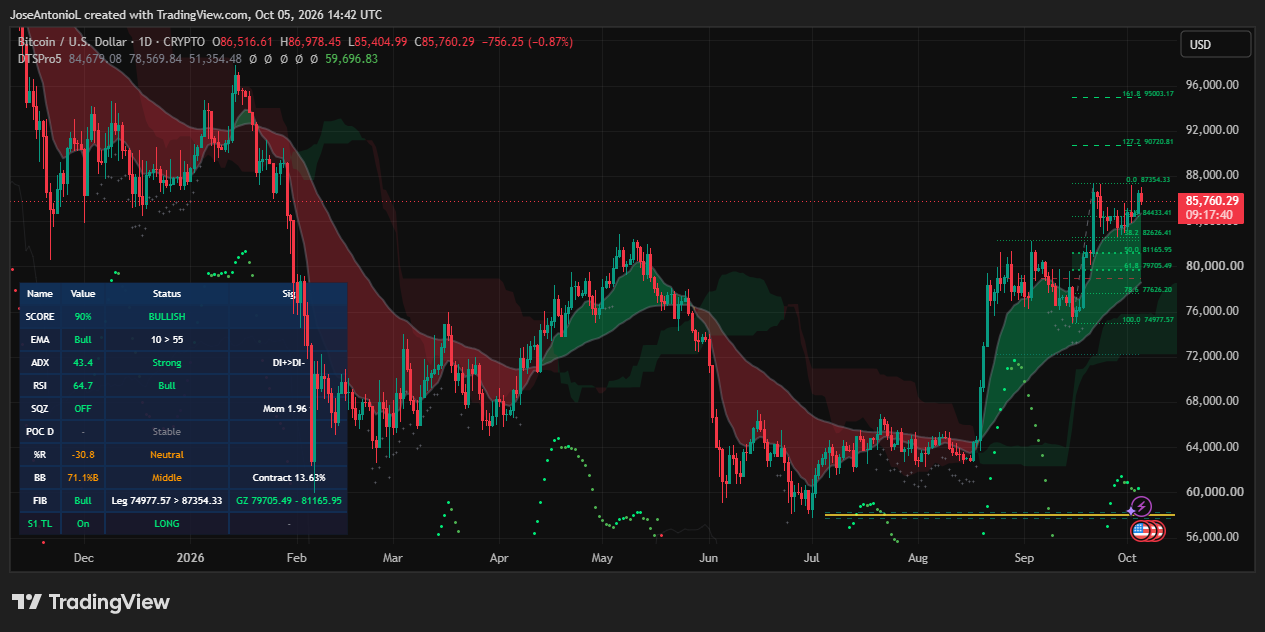Click the 92,000.00 price axis label
The width and height of the screenshot is (1265, 632).
pyautogui.click(x=1213, y=130)
